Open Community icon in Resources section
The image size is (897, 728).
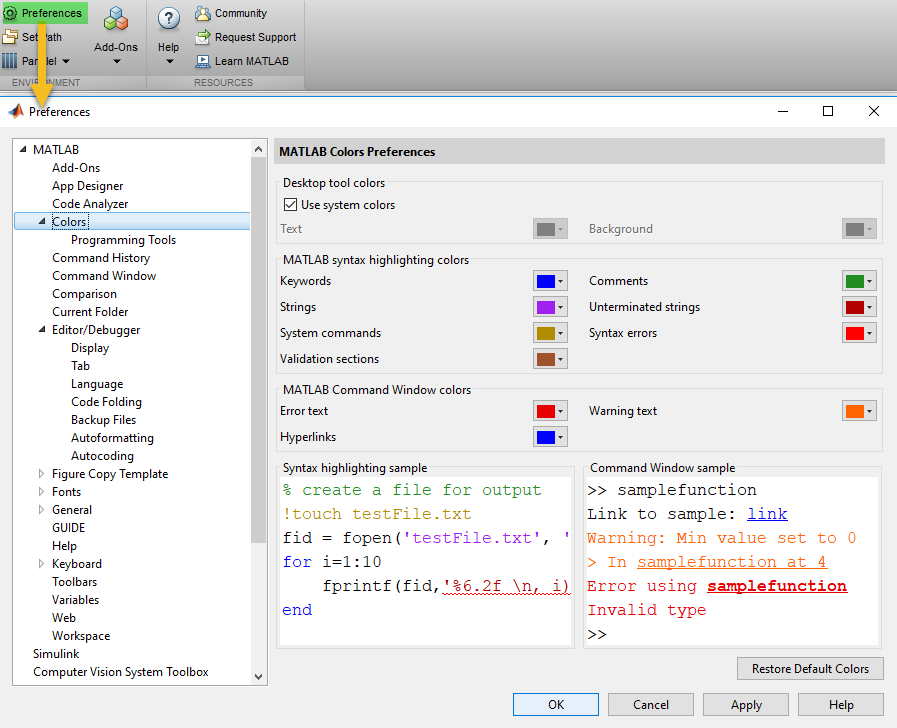[x=203, y=13]
